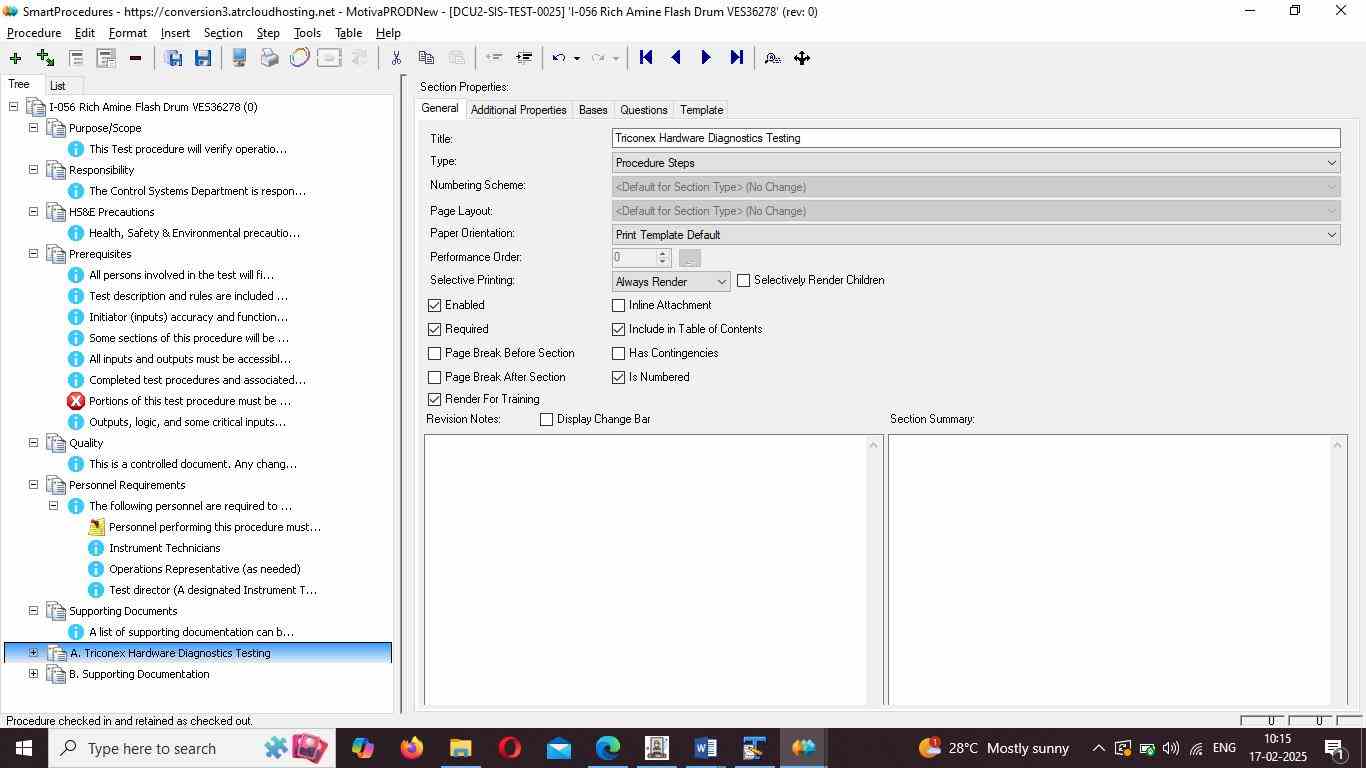The width and height of the screenshot is (1366, 768).
Task: Open the Section menu
Action: point(222,33)
